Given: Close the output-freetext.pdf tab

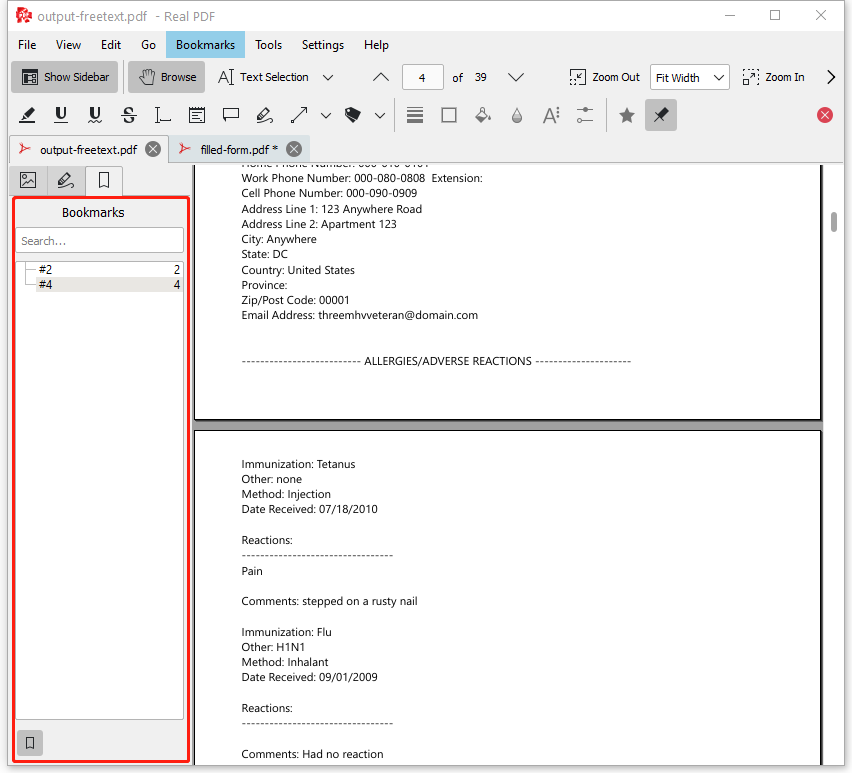Looking at the screenshot, I should (x=153, y=149).
